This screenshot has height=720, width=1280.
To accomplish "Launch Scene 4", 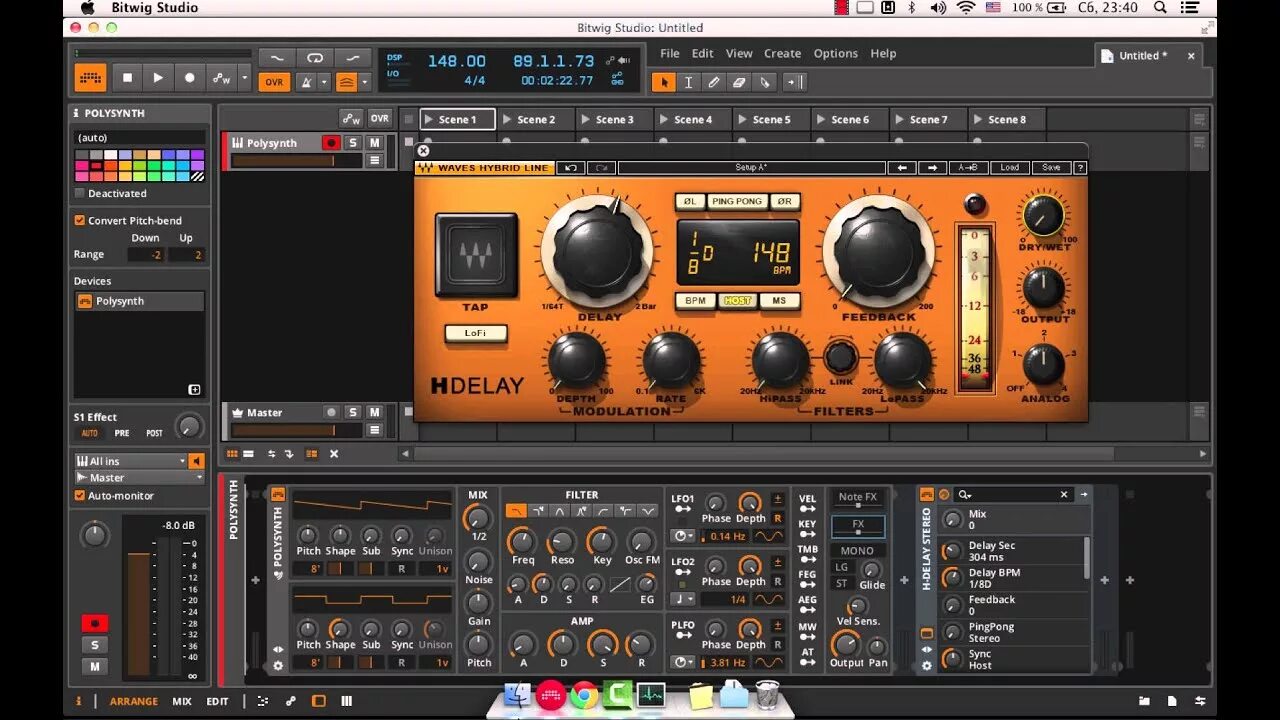I will tap(665, 120).
